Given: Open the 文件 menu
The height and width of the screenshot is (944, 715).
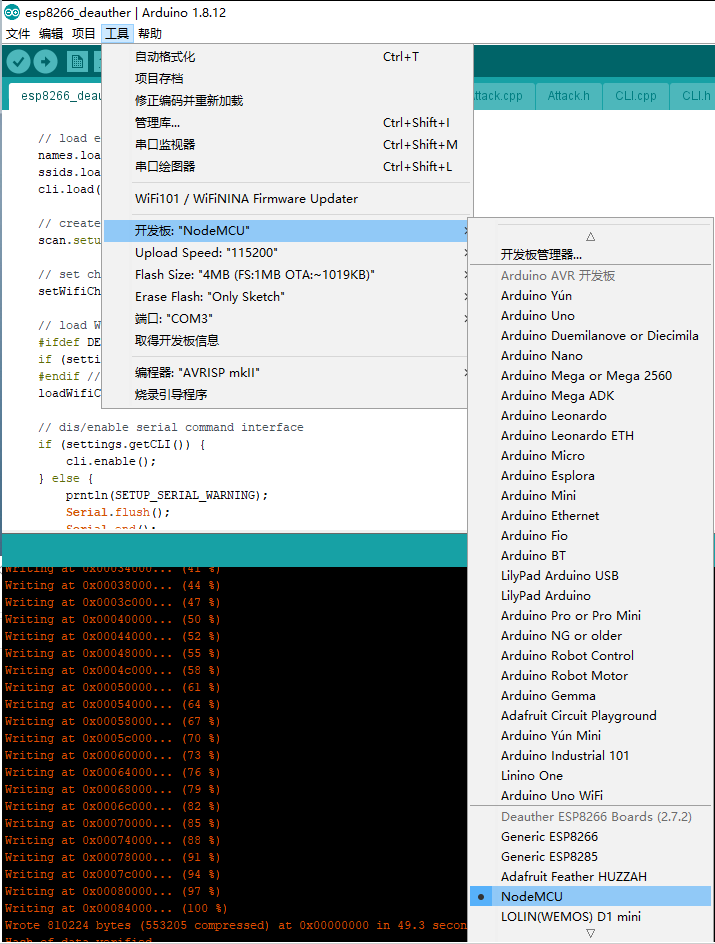Looking at the screenshot, I should 18,33.
